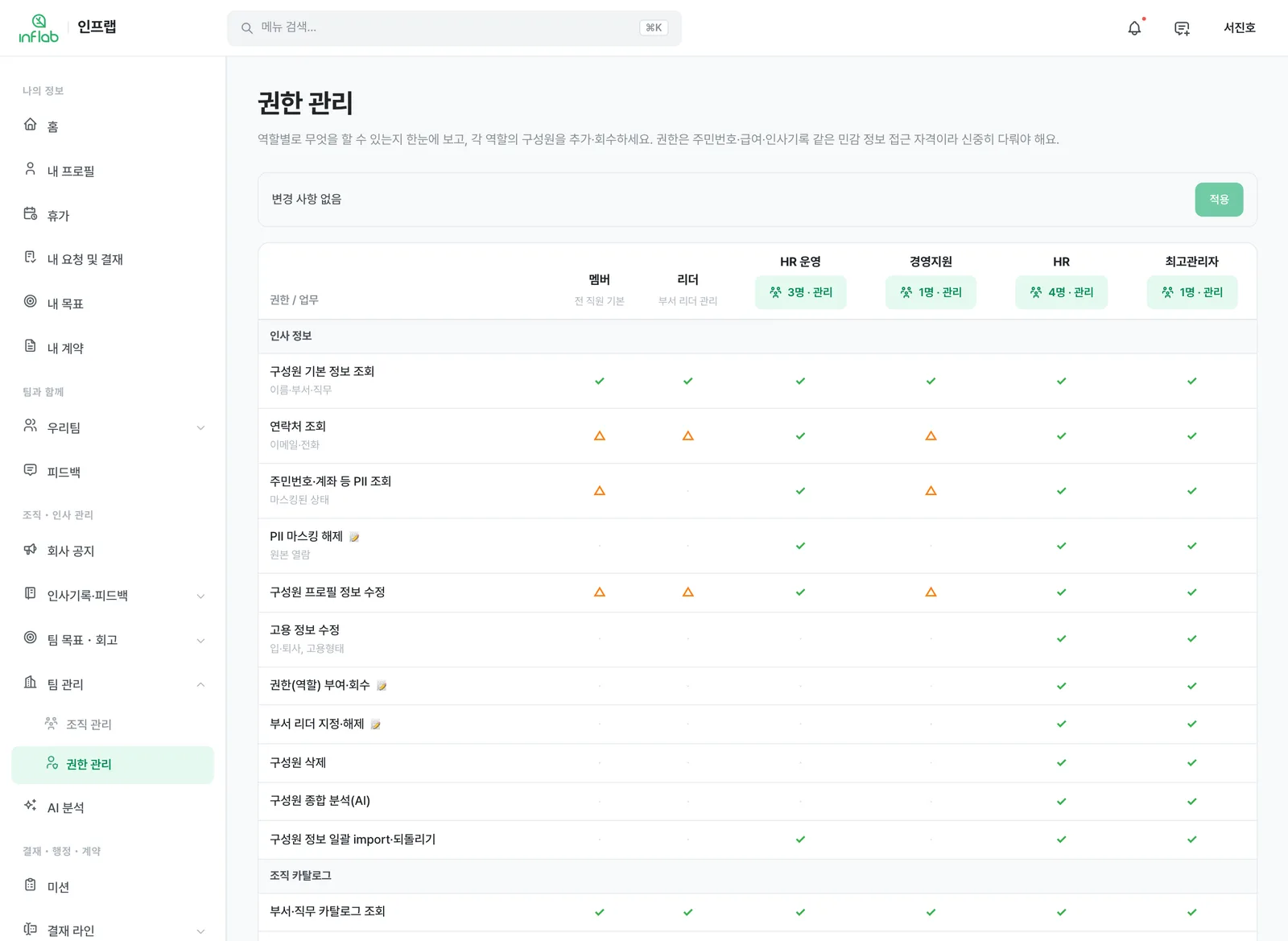Click the 피드백 chat icon
This screenshot has width=1288, height=941.
coord(31,470)
